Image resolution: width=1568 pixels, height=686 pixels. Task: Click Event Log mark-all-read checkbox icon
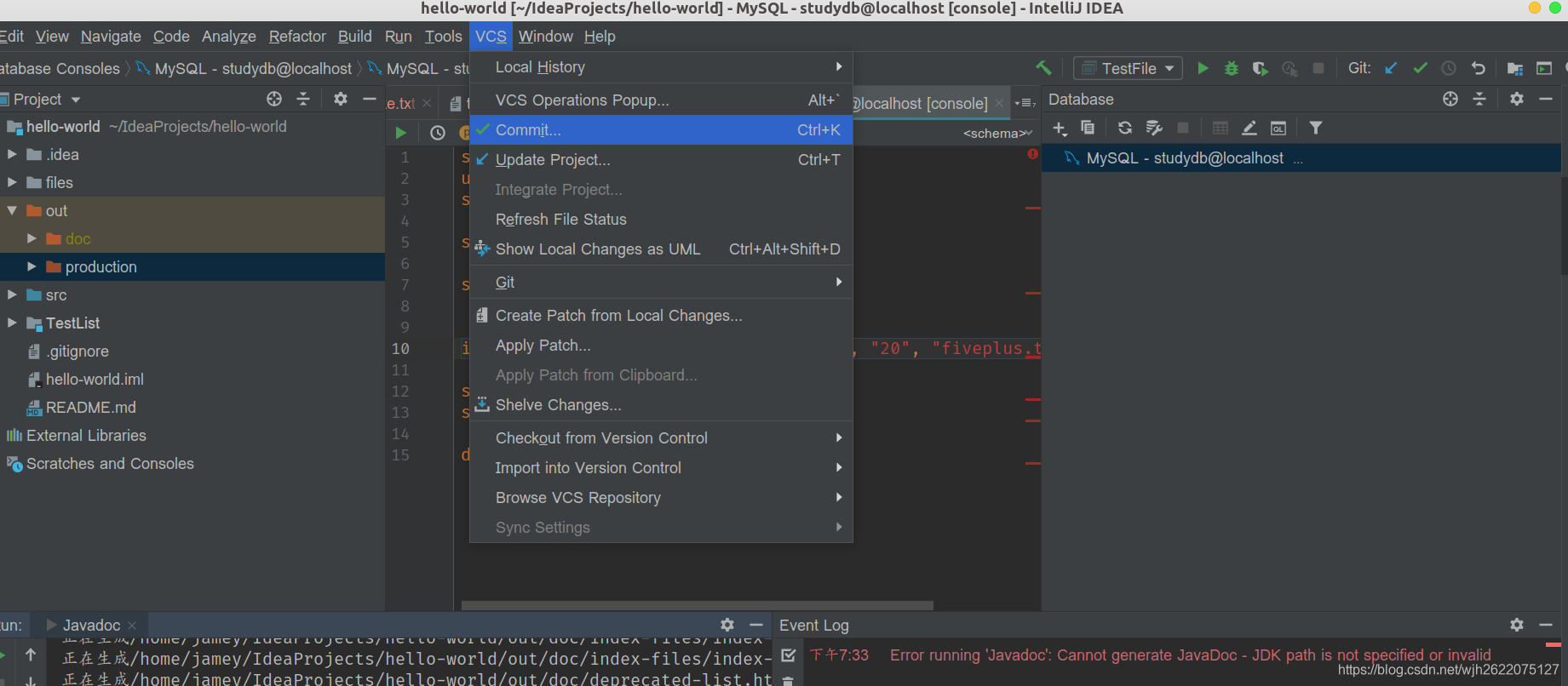pos(789,655)
